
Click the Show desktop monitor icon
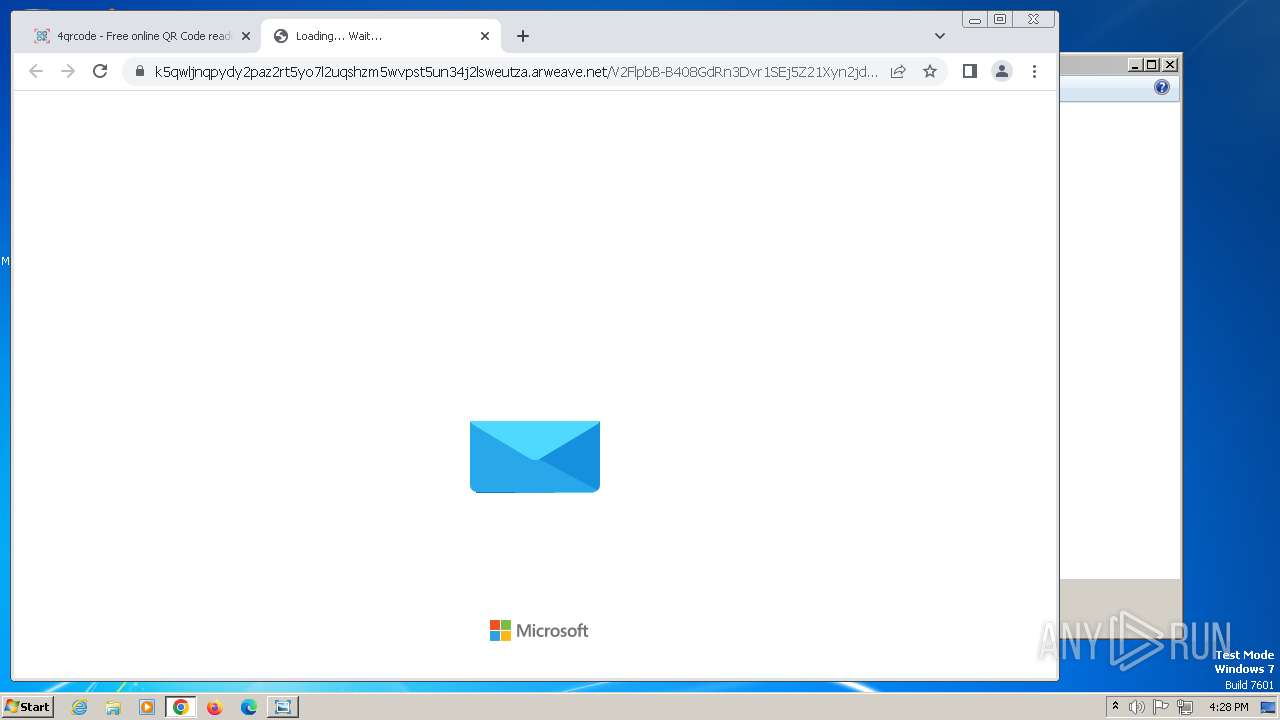[x=1268, y=707]
